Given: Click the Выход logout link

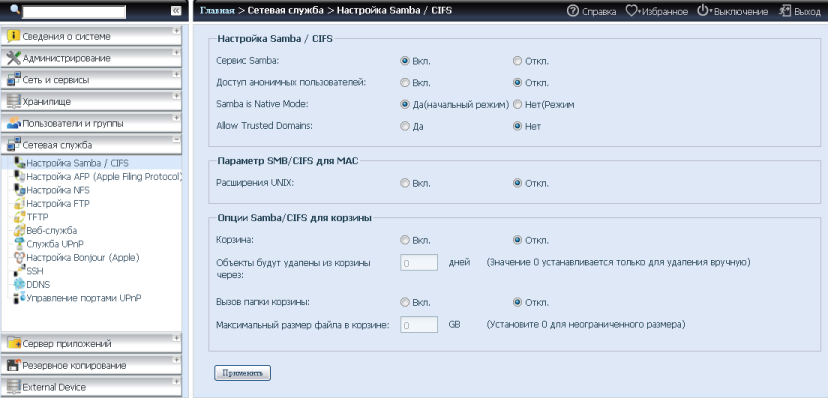Looking at the screenshot, I should click(x=807, y=11).
